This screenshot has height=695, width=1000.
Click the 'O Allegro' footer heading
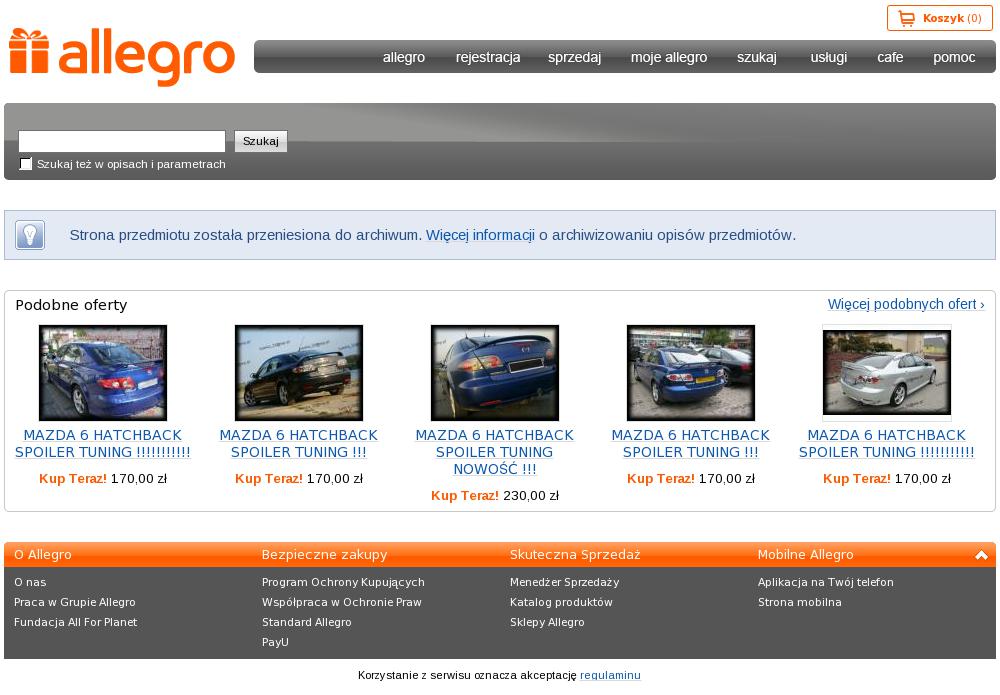(43, 555)
